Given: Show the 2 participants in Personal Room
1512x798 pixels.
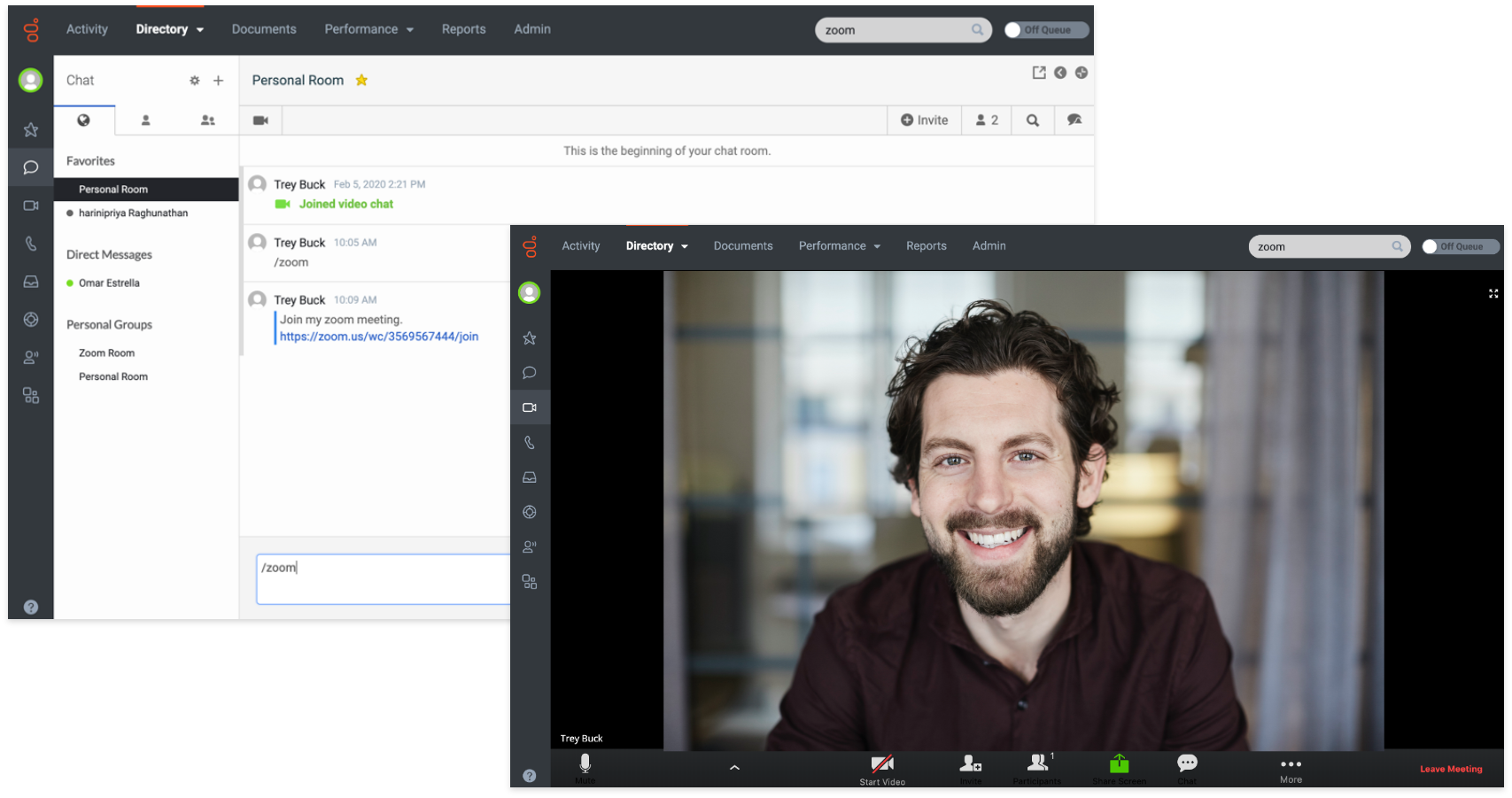Looking at the screenshot, I should click(x=987, y=120).
